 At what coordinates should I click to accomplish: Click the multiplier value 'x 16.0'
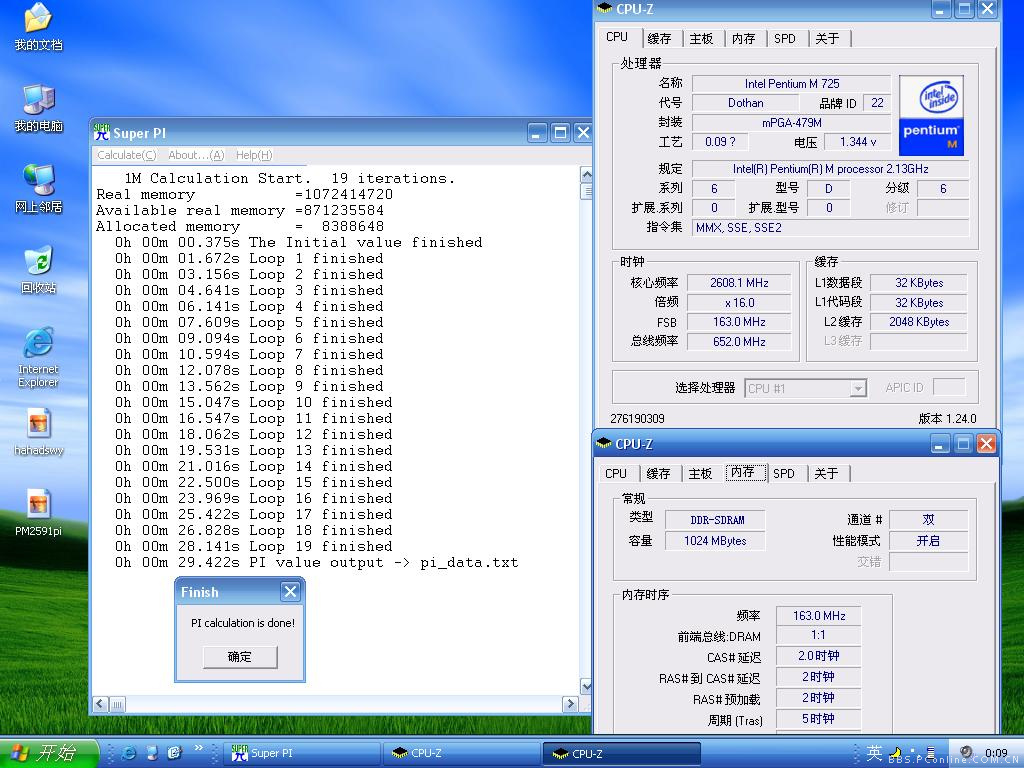tap(739, 302)
